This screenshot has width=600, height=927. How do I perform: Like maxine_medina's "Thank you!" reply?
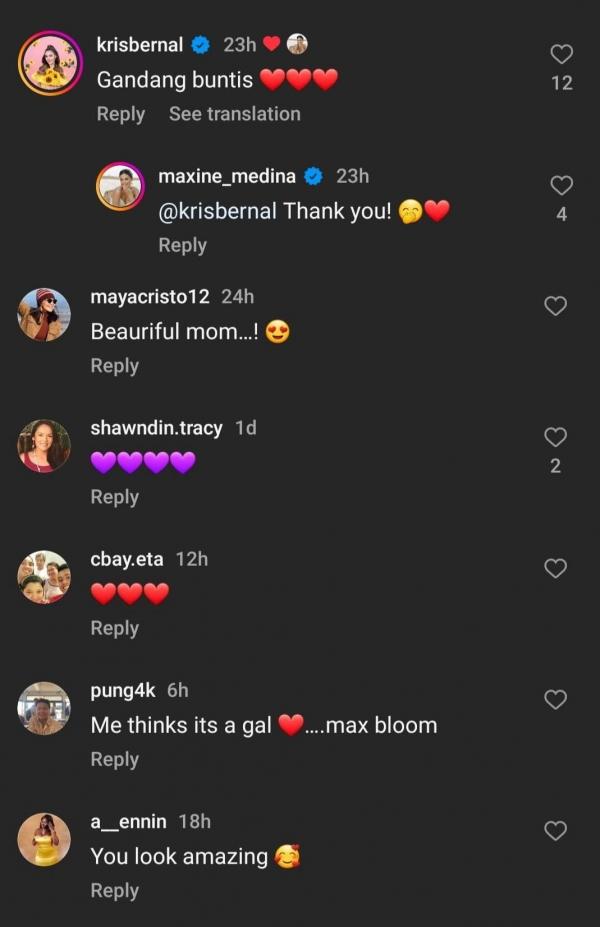point(562,185)
